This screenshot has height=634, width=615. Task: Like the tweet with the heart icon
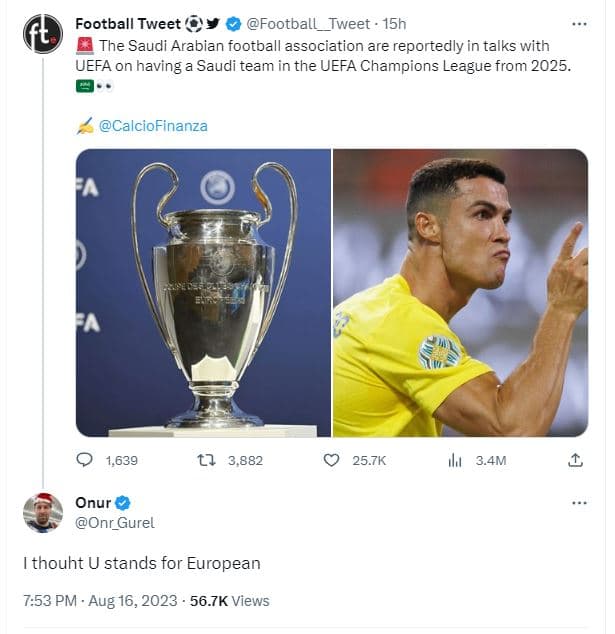[331, 460]
